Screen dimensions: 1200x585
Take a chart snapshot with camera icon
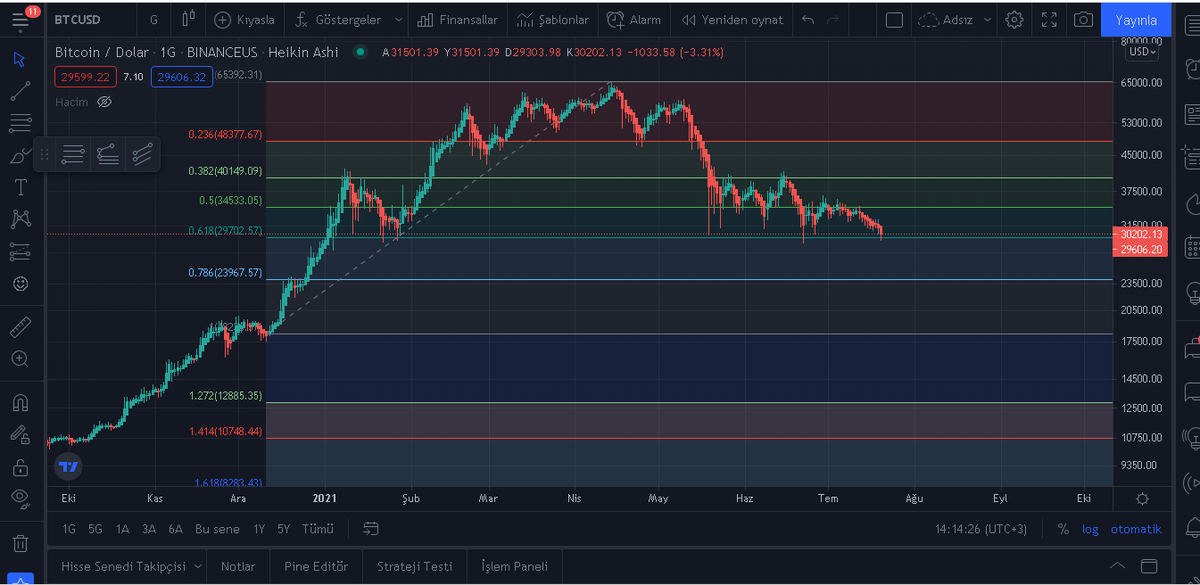pos(1083,19)
